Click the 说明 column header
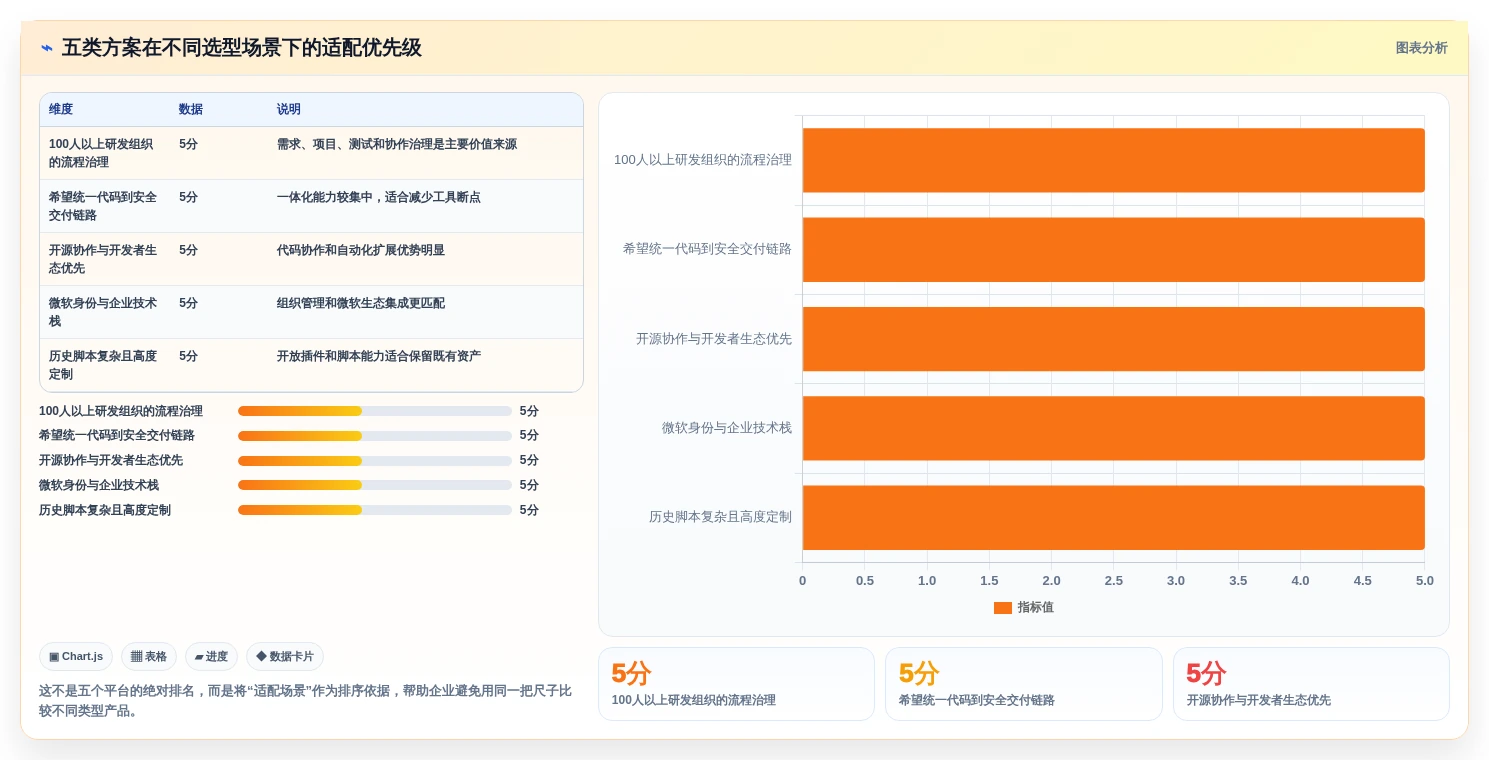 [289, 110]
